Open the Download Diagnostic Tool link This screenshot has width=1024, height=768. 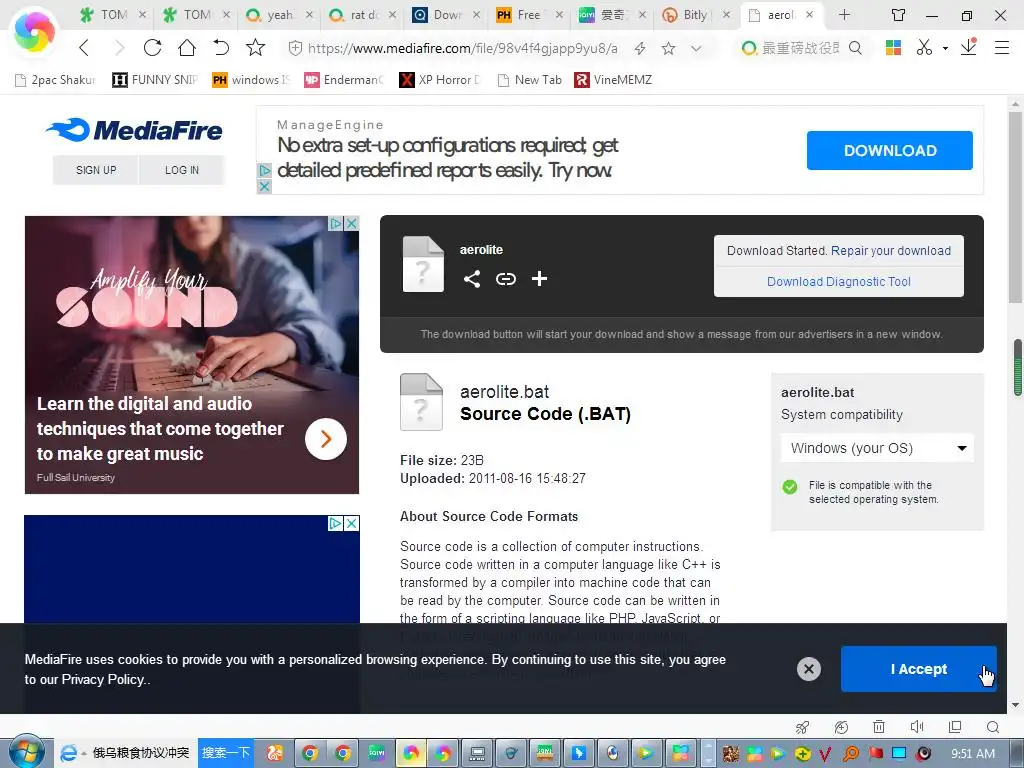click(839, 281)
